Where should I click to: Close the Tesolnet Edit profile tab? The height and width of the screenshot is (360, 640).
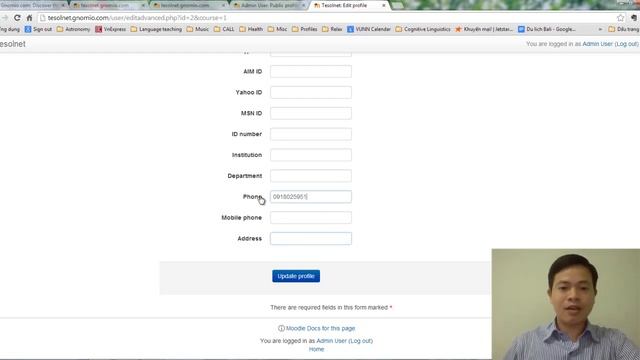(383, 6)
